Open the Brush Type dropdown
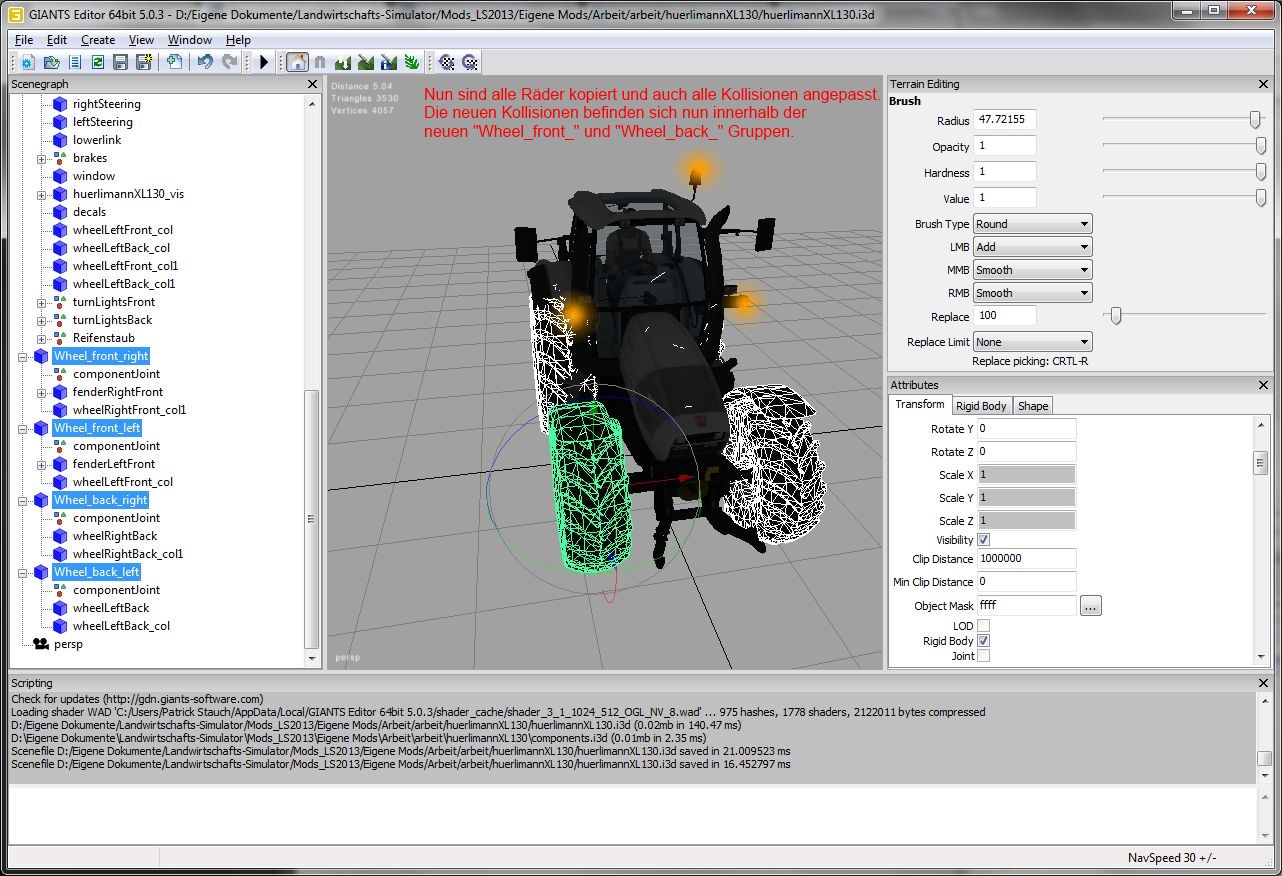 tap(1032, 224)
